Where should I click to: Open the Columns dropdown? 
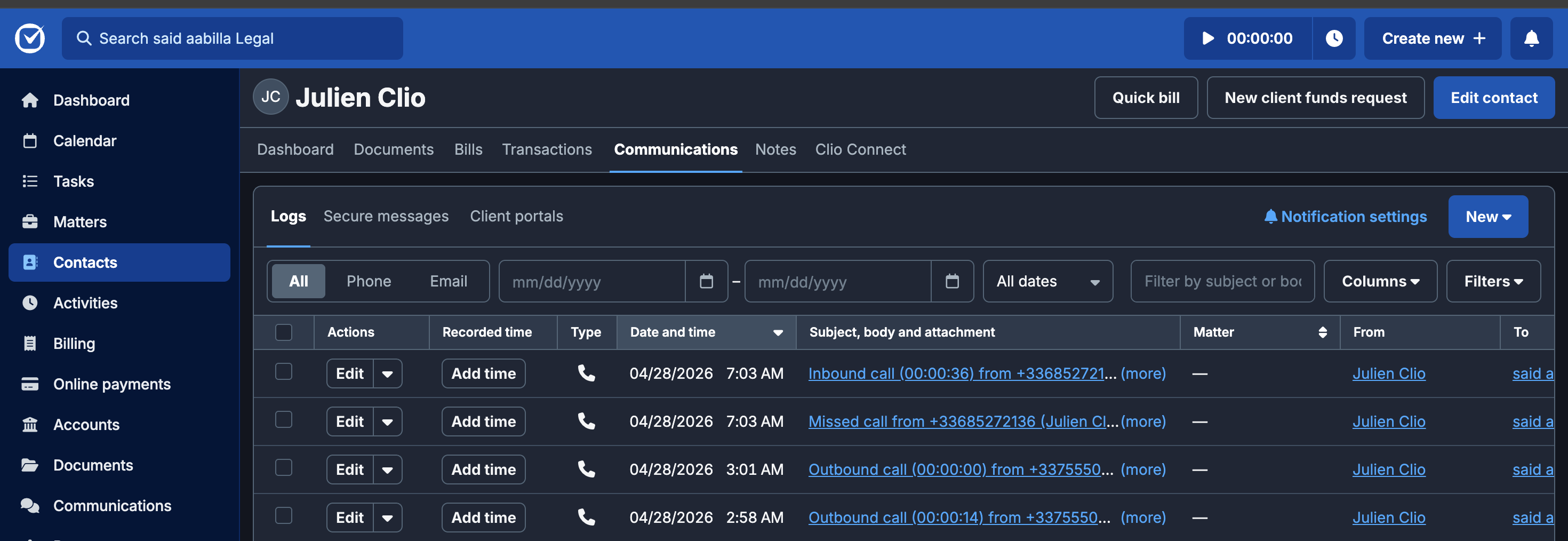(1380, 281)
